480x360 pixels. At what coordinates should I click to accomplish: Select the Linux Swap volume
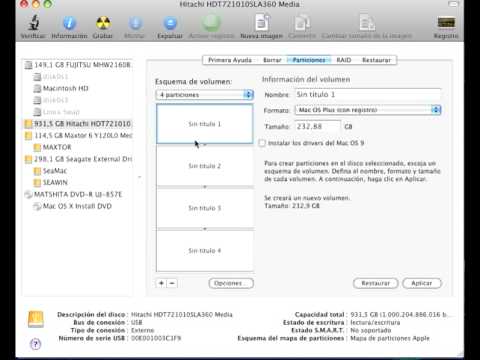coord(57,112)
